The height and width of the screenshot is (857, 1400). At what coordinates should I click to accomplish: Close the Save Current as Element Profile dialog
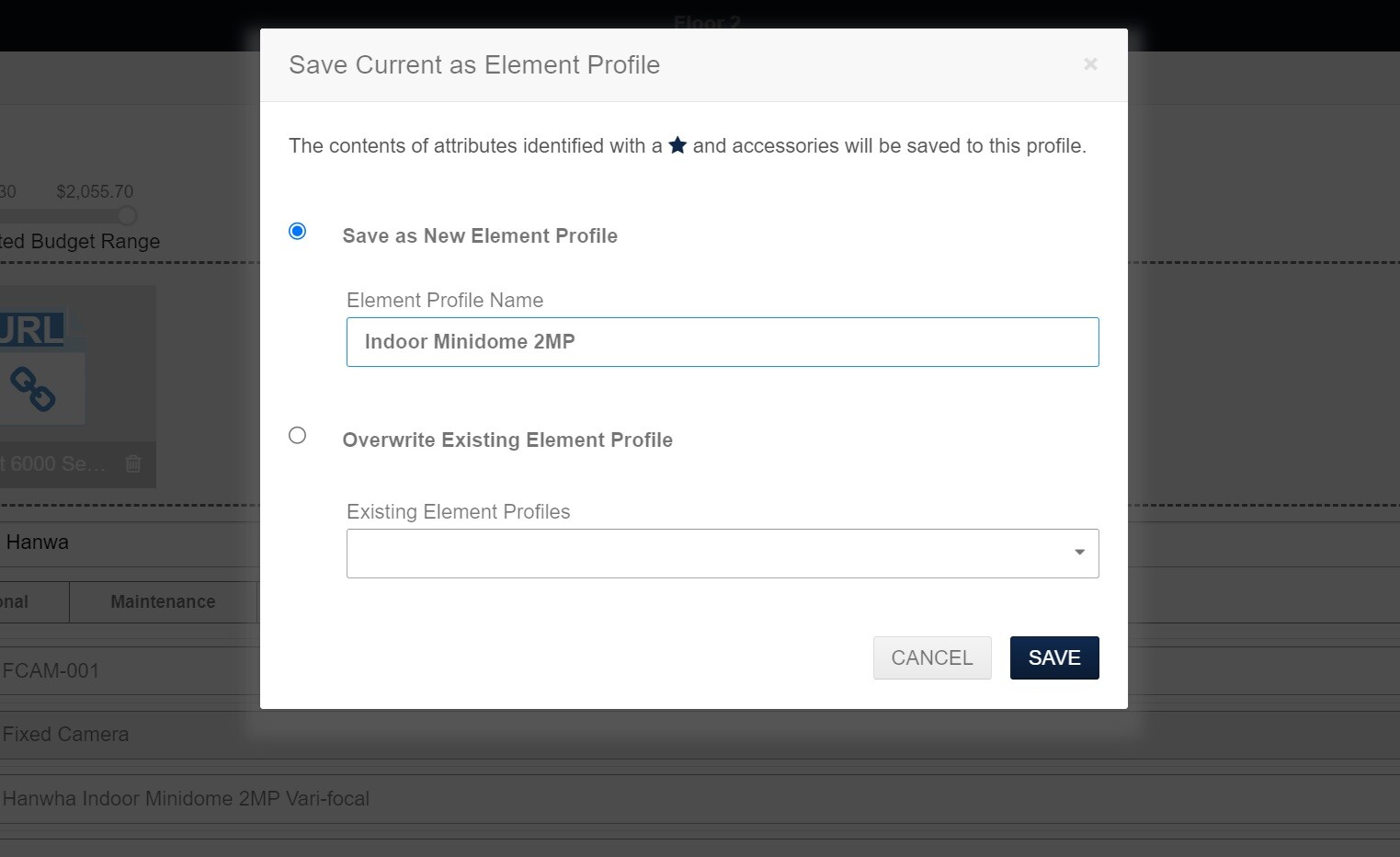(x=1090, y=63)
